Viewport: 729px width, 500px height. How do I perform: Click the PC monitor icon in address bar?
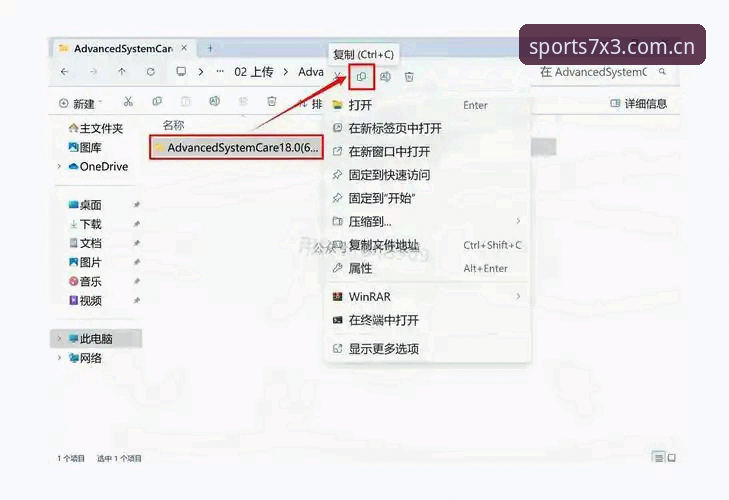(181, 72)
